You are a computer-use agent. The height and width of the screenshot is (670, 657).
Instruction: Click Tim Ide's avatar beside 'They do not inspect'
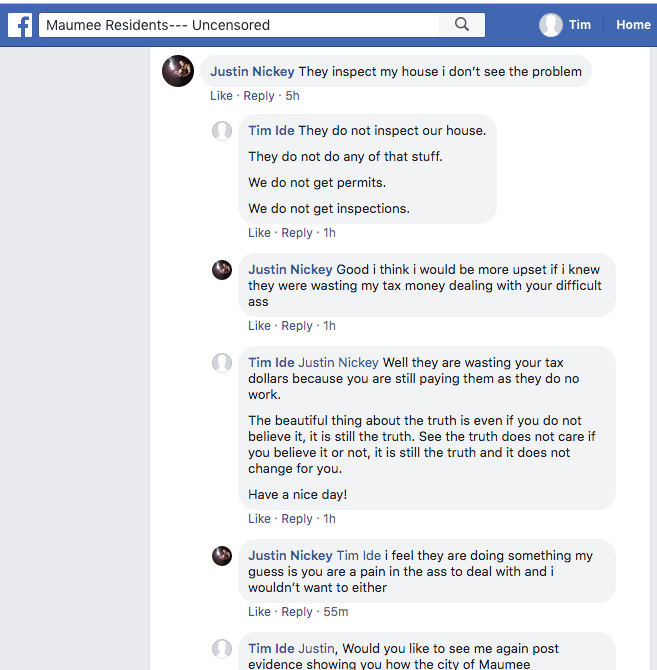click(222, 131)
